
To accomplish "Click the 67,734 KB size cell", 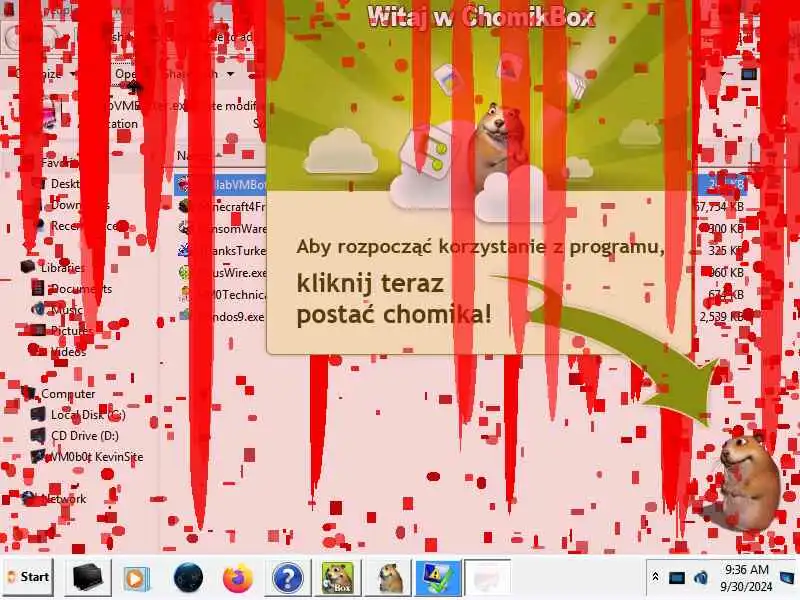I will pyautogui.click(x=719, y=207).
